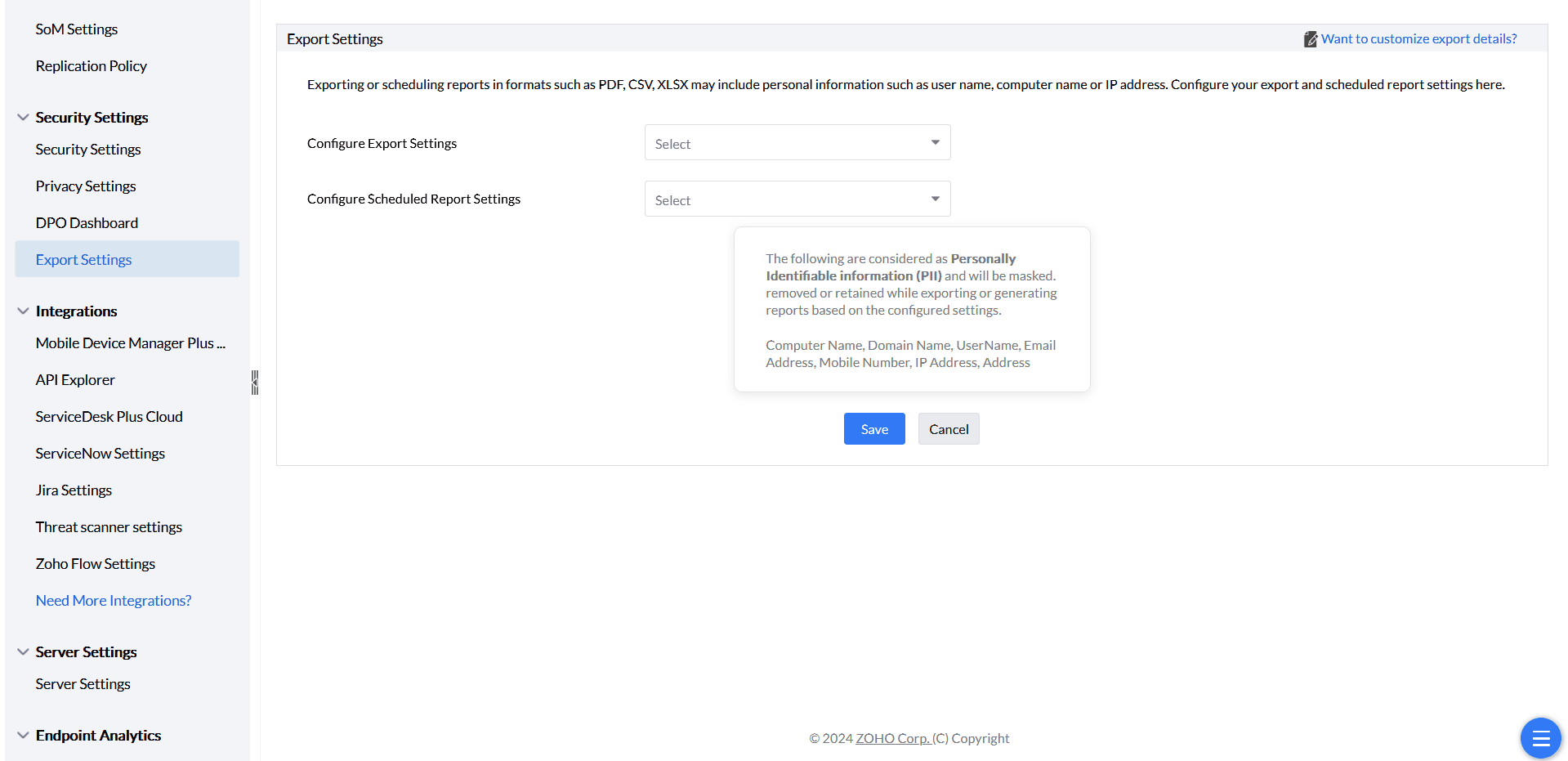
Task: Collapse the Integrations section chevron
Action: (x=23, y=311)
